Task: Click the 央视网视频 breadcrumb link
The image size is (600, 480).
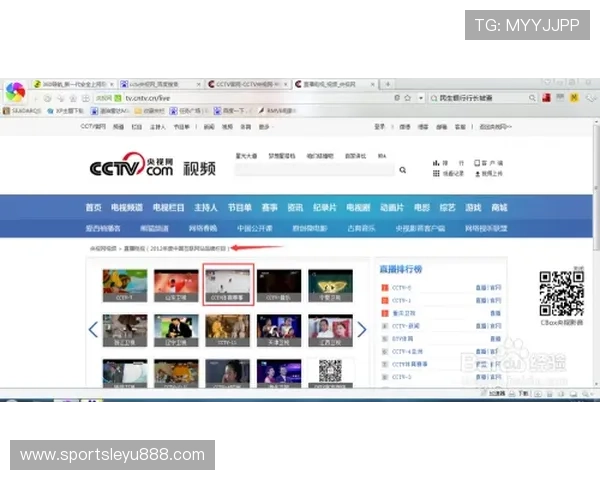Action: (x=103, y=248)
